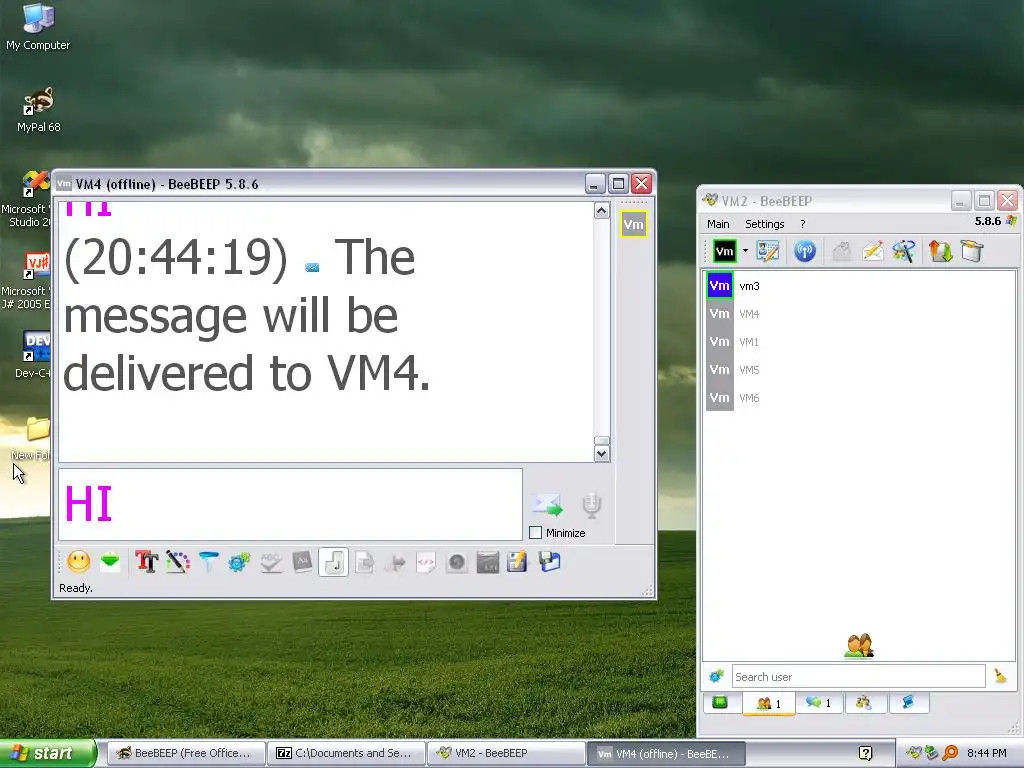The height and width of the screenshot is (768, 1024).
Task: Select user VM4 in the list
Action: (x=859, y=314)
